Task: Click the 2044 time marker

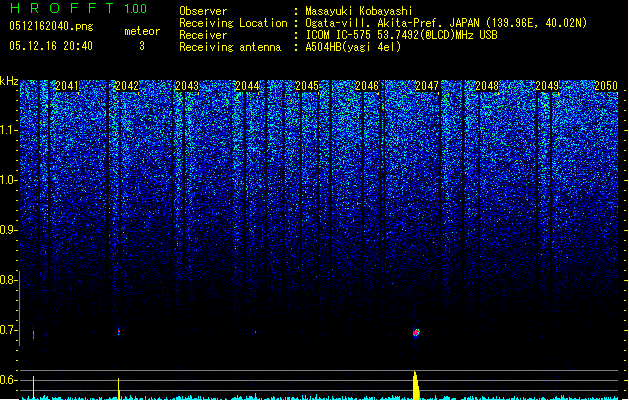Action: pyautogui.click(x=247, y=86)
